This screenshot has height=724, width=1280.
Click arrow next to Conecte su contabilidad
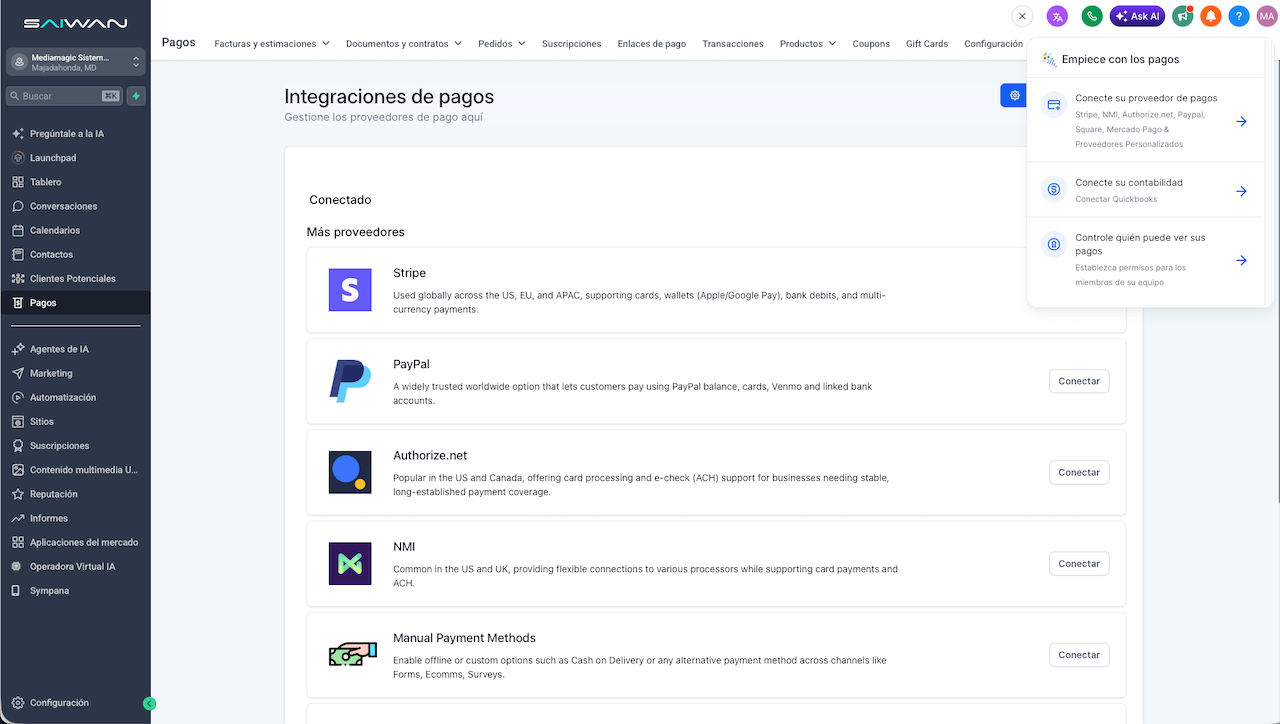(x=1241, y=191)
